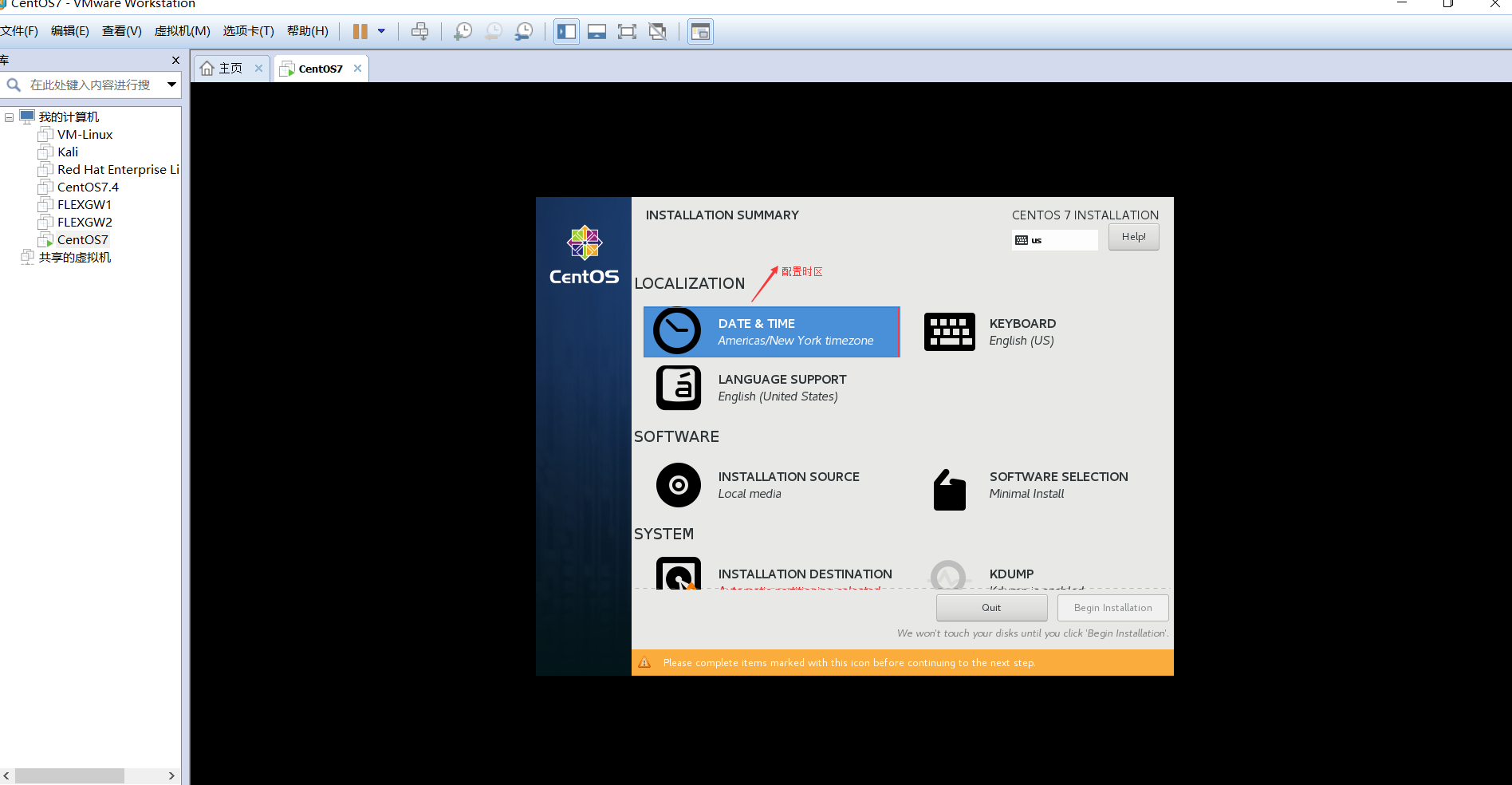The image size is (1512, 785).
Task: Close the CentOS7 tab
Action: [x=357, y=69]
